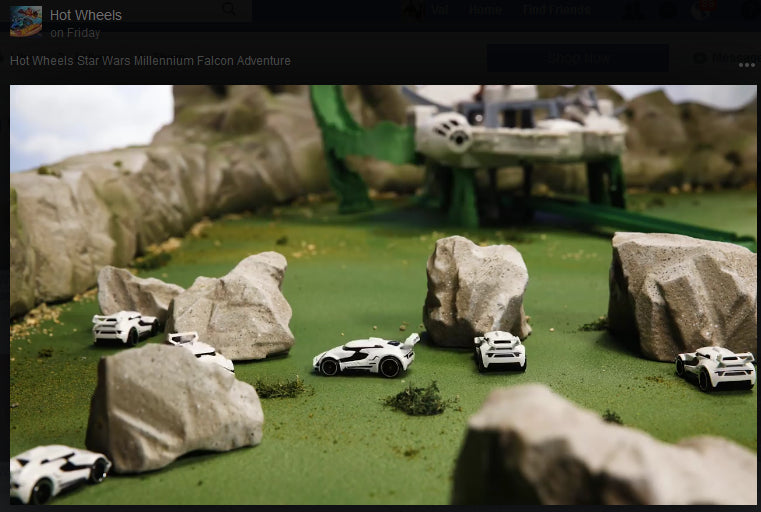
Task: Open the messages icon in top bar
Action: pyautogui.click(x=666, y=10)
